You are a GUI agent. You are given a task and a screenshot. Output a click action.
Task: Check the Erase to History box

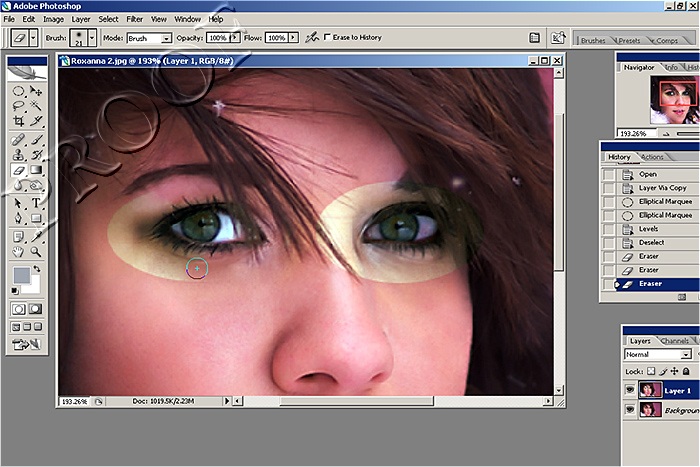pyautogui.click(x=327, y=37)
